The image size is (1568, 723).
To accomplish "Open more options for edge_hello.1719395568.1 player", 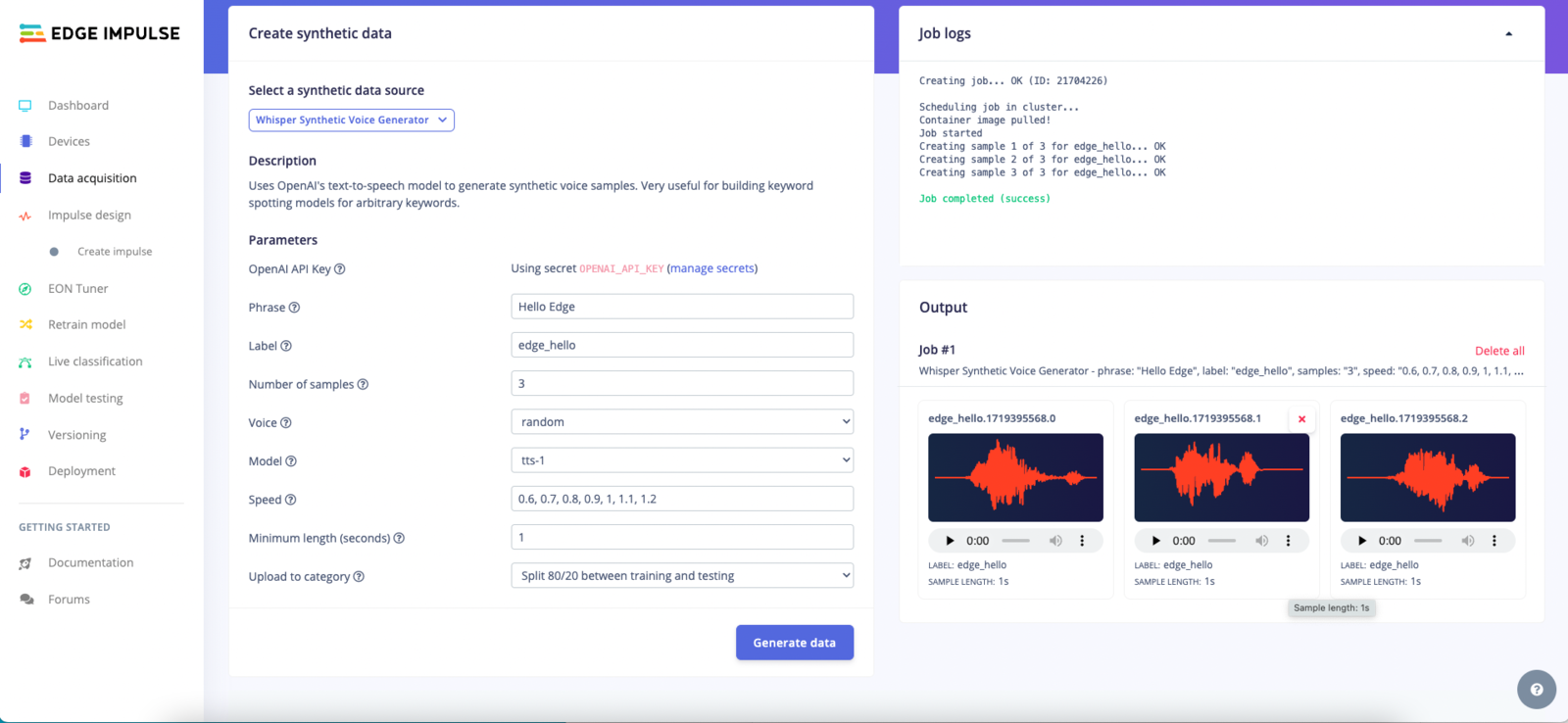I will (x=1289, y=541).
